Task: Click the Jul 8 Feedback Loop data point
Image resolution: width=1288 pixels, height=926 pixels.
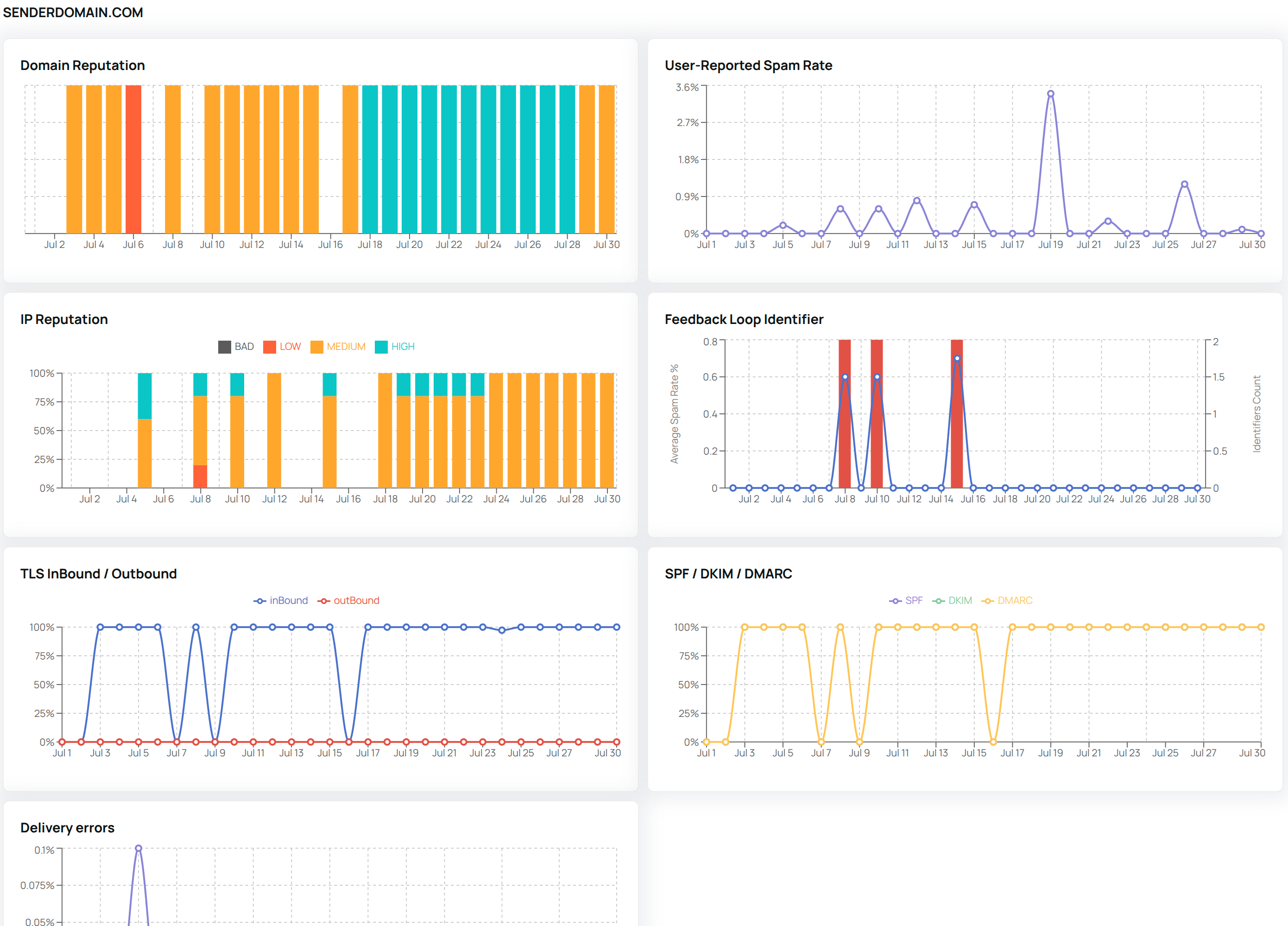Action: coord(845,377)
